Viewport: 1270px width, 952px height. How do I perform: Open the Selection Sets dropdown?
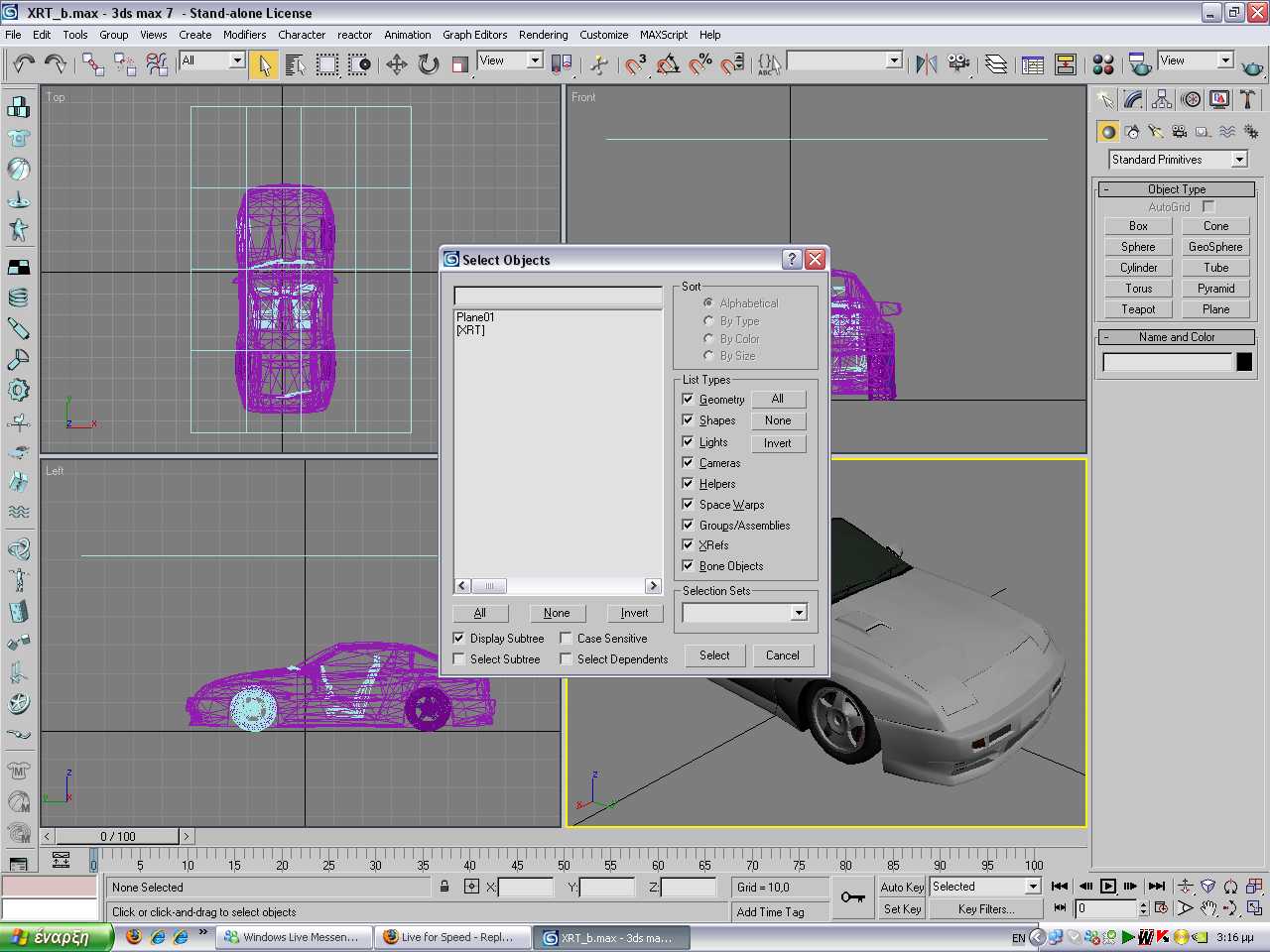799,613
